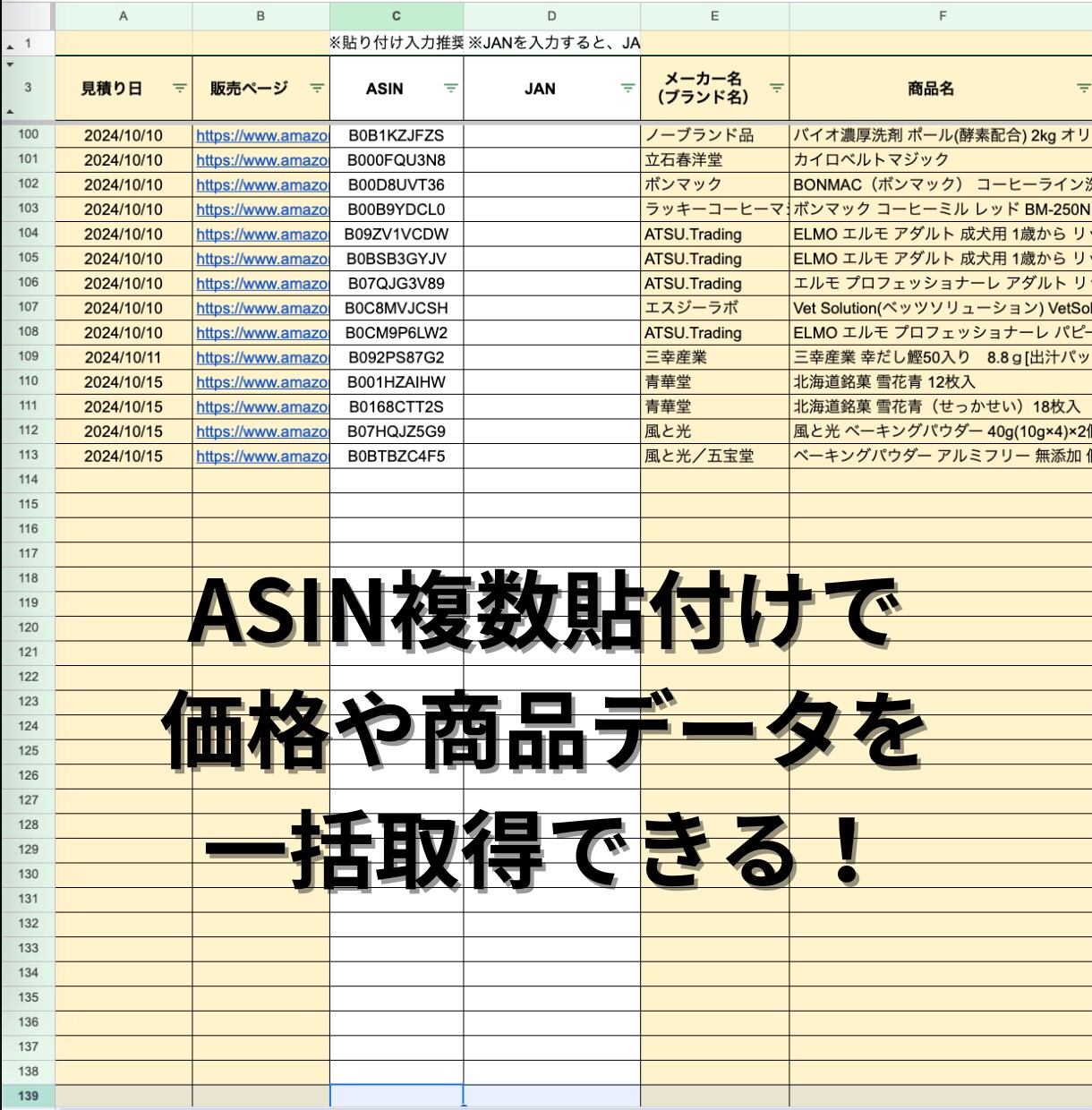
Task: Open Amazon link in row 113
Action: pyautogui.click(x=262, y=456)
